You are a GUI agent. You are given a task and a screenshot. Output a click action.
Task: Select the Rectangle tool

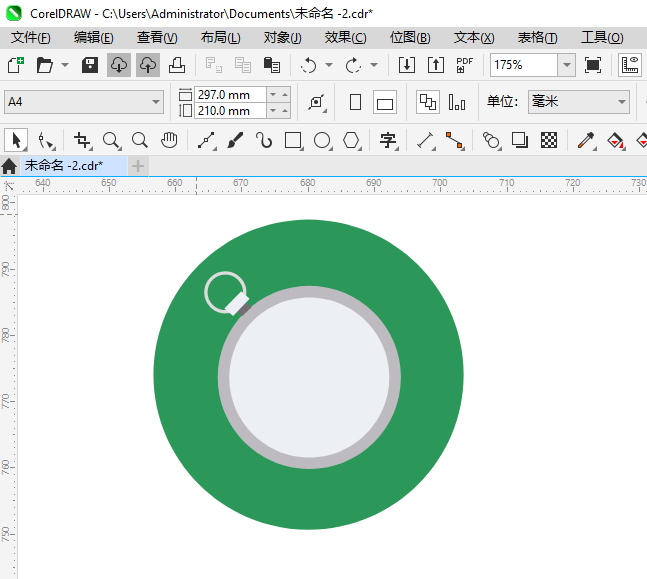[x=293, y=140]
